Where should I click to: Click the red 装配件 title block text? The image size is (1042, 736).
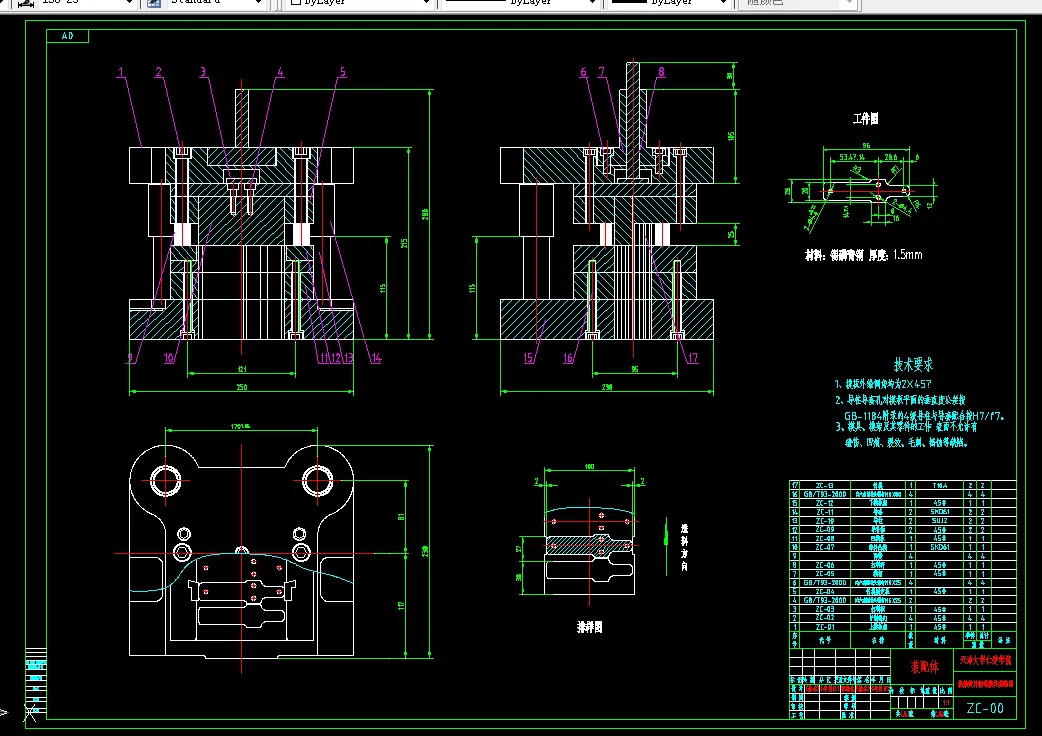pyautogui.click(x=924, y=666)
